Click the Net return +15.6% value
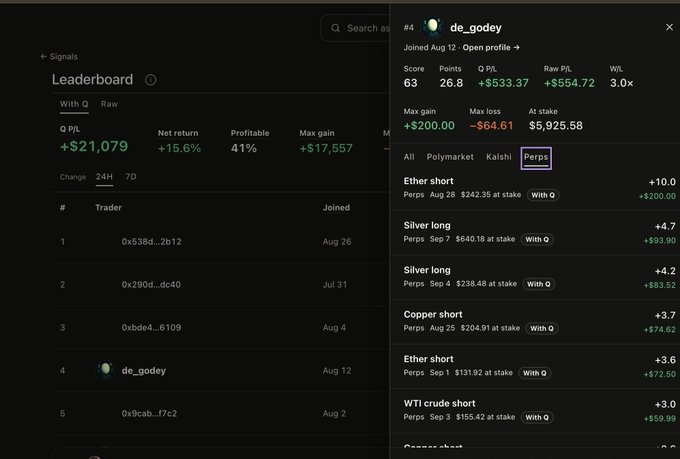 [x=179, y=148]
